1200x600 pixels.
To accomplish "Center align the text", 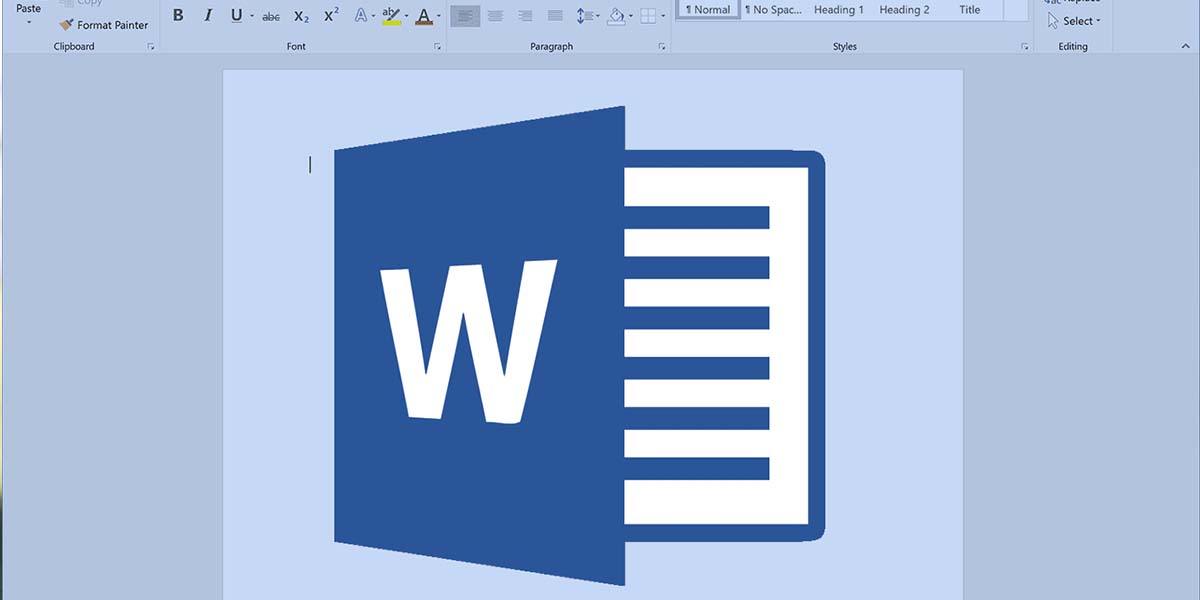I will pos(495,16).
